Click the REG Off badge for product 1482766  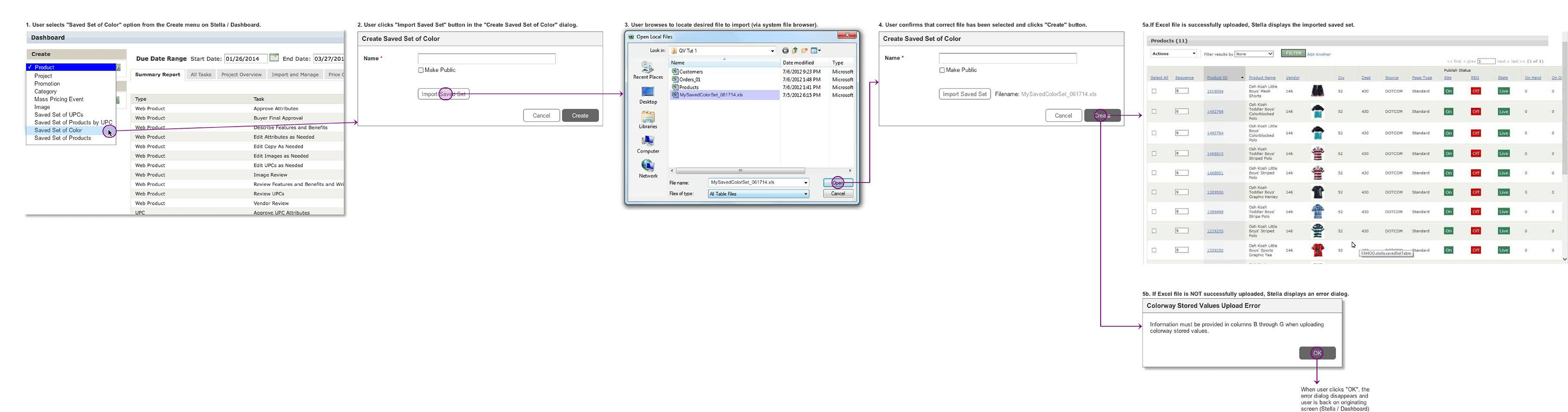pyautogui.click(x=1475, y=111)
